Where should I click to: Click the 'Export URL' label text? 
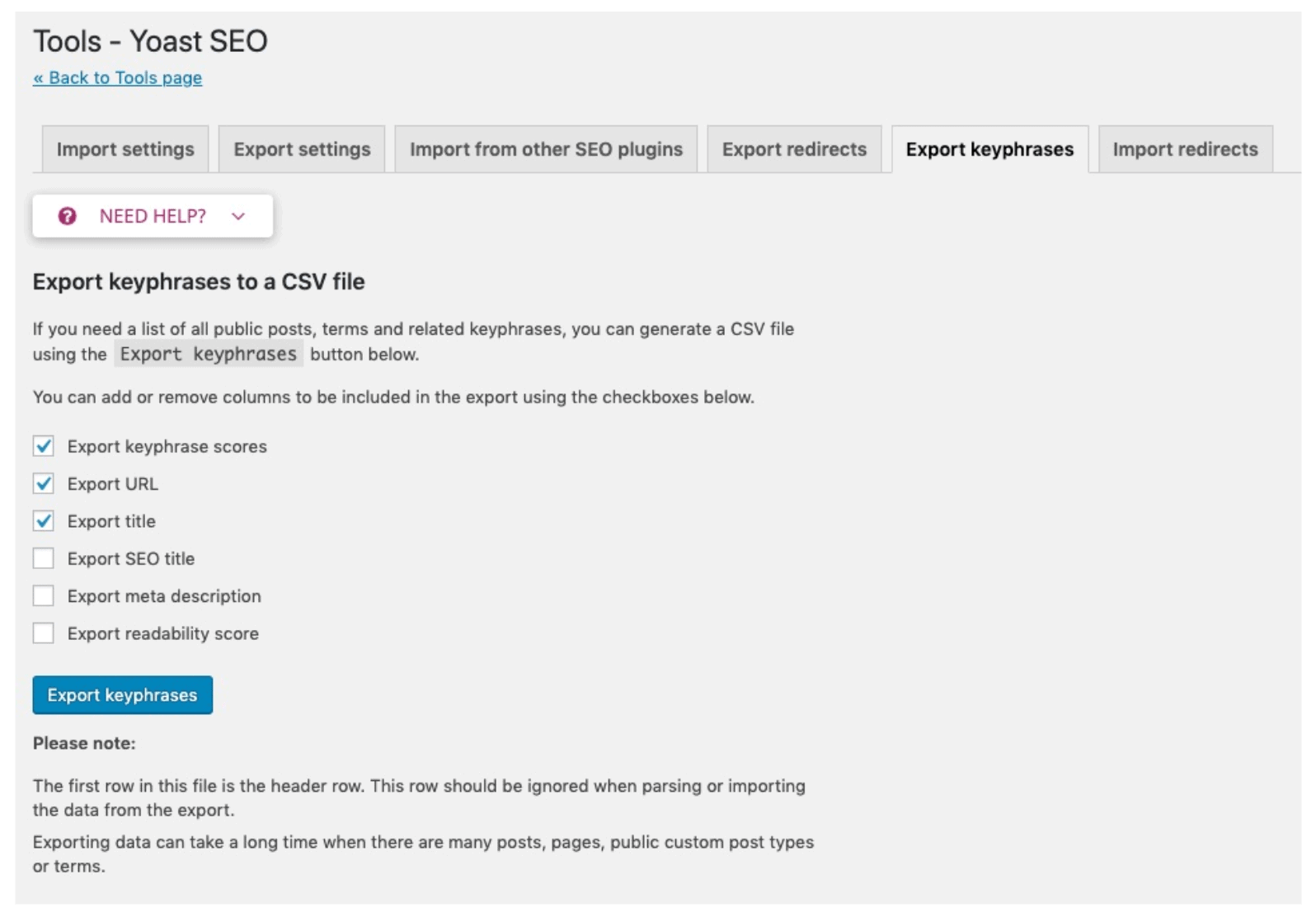click(113, 484)
